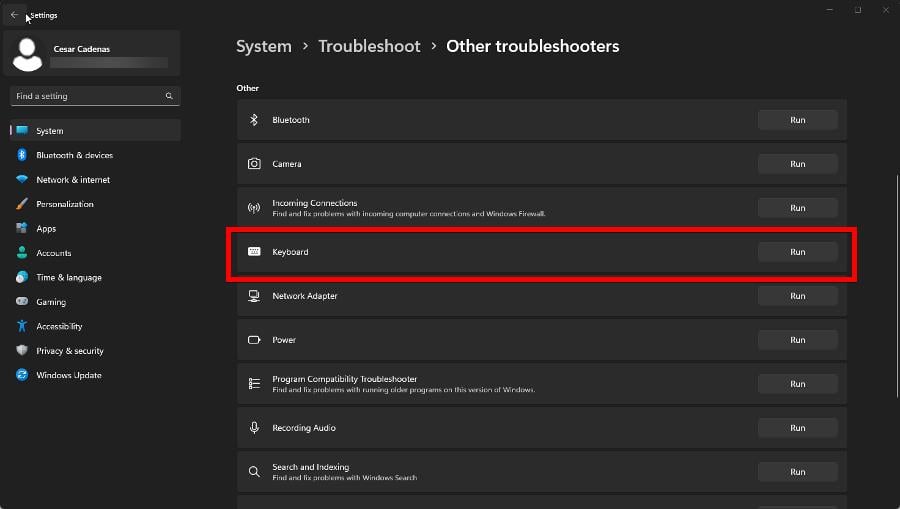Click the Network Adapter icon
Screen dimensions: 900x509
tap(254, 296)
